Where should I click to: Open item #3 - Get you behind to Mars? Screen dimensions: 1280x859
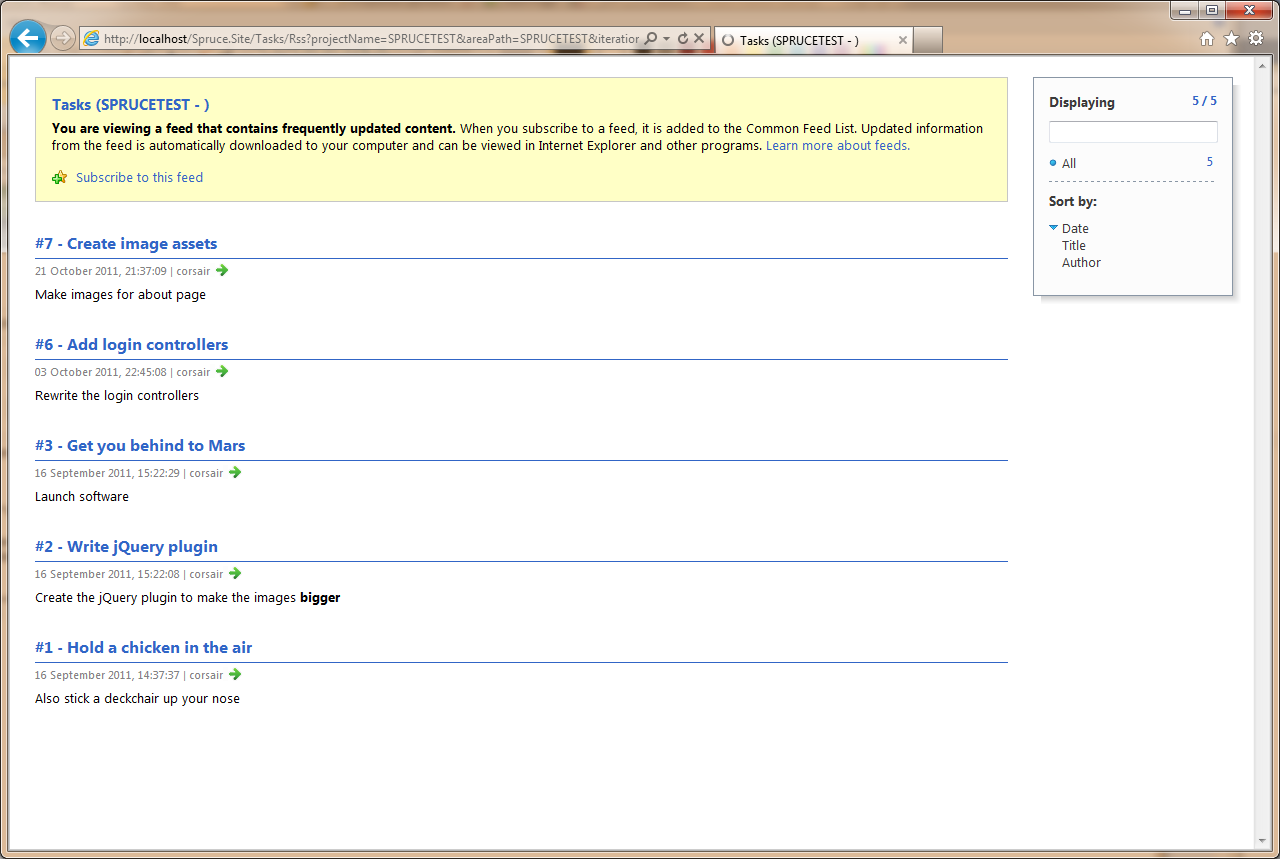pos(140,446)
